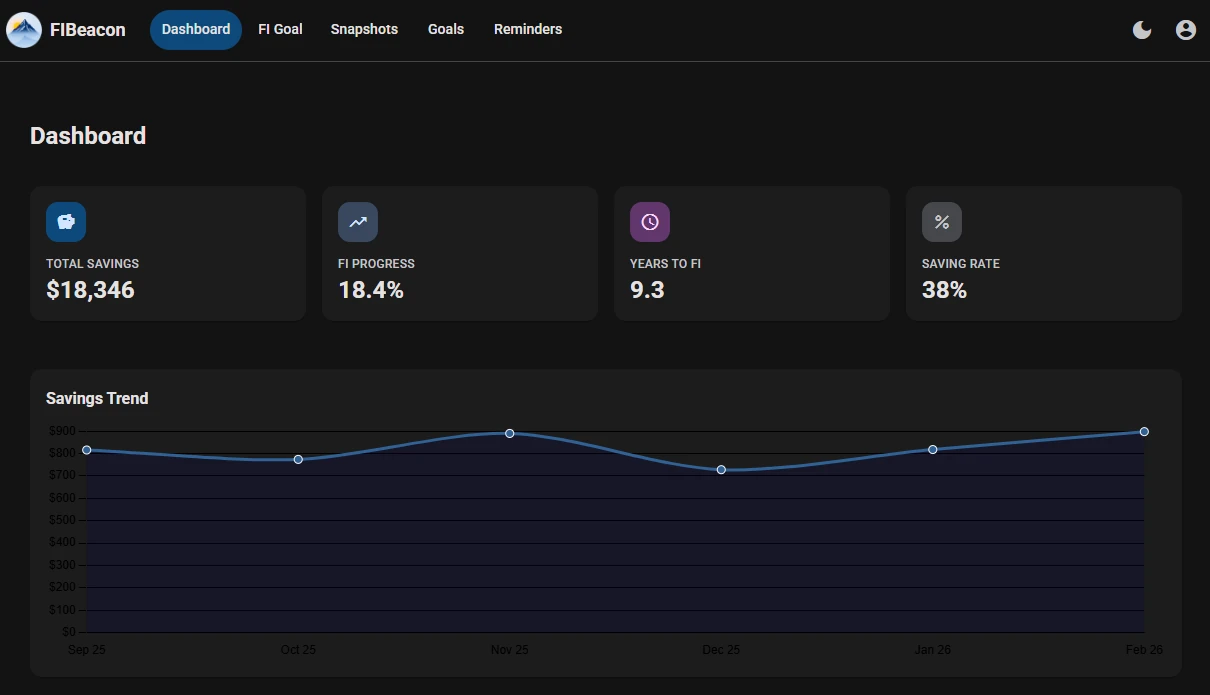
Task: Select the Dashboard navigation button
Action: pos(195,29)
